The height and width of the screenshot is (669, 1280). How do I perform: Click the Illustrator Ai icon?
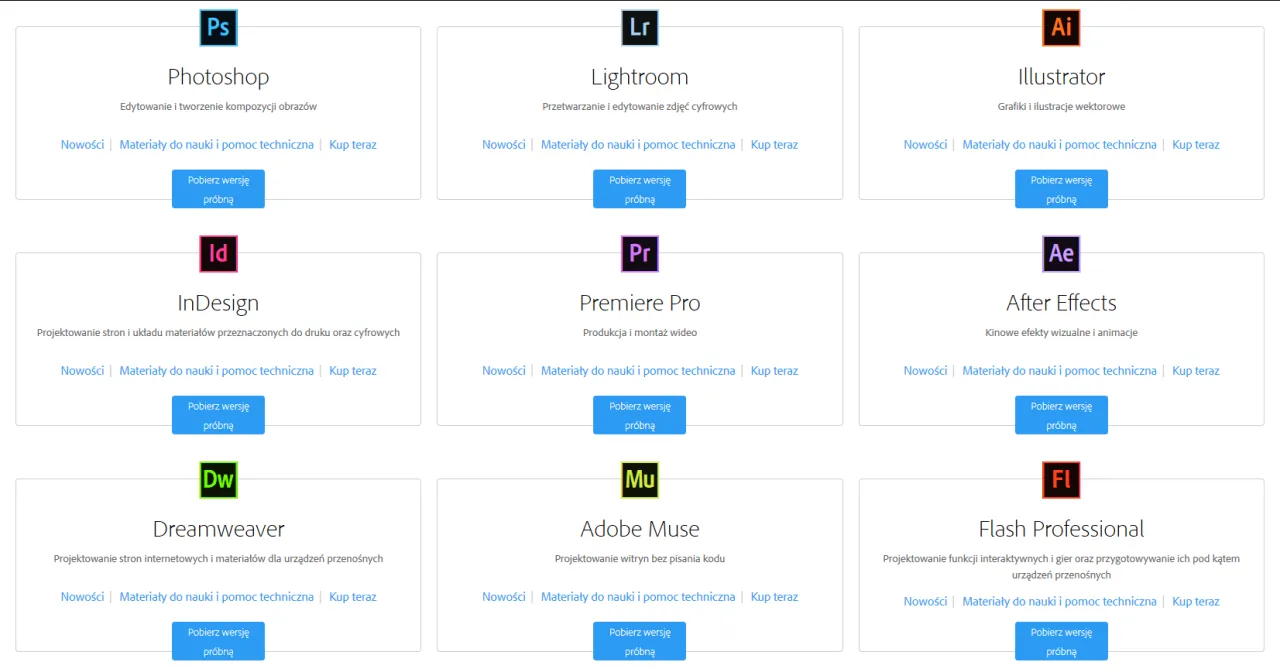(x=1061, y=27)
